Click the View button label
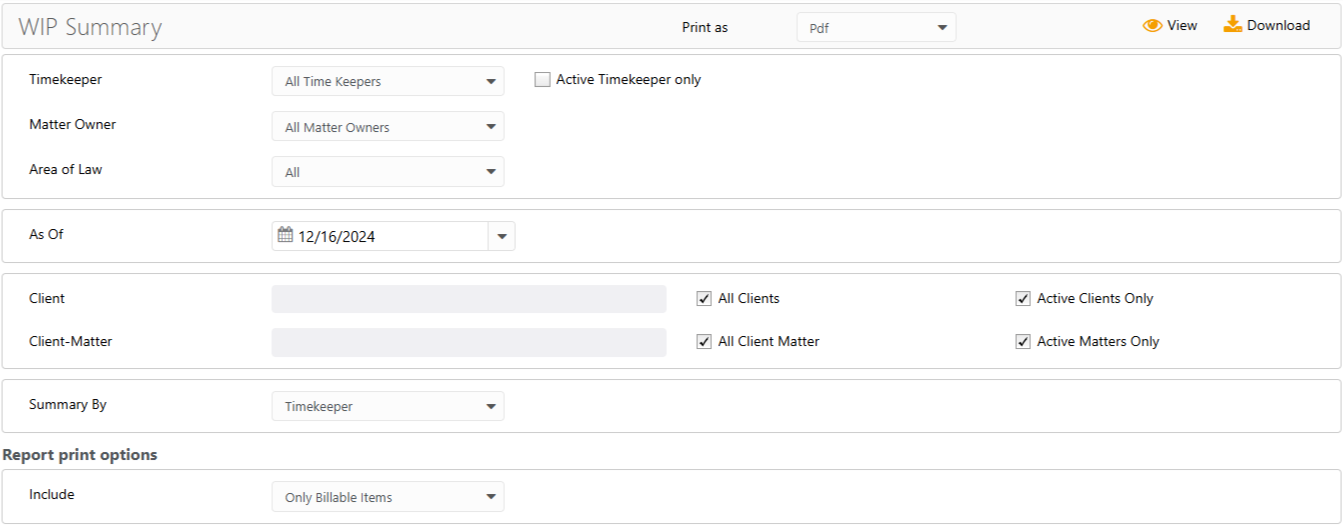 click(1182, 26)
